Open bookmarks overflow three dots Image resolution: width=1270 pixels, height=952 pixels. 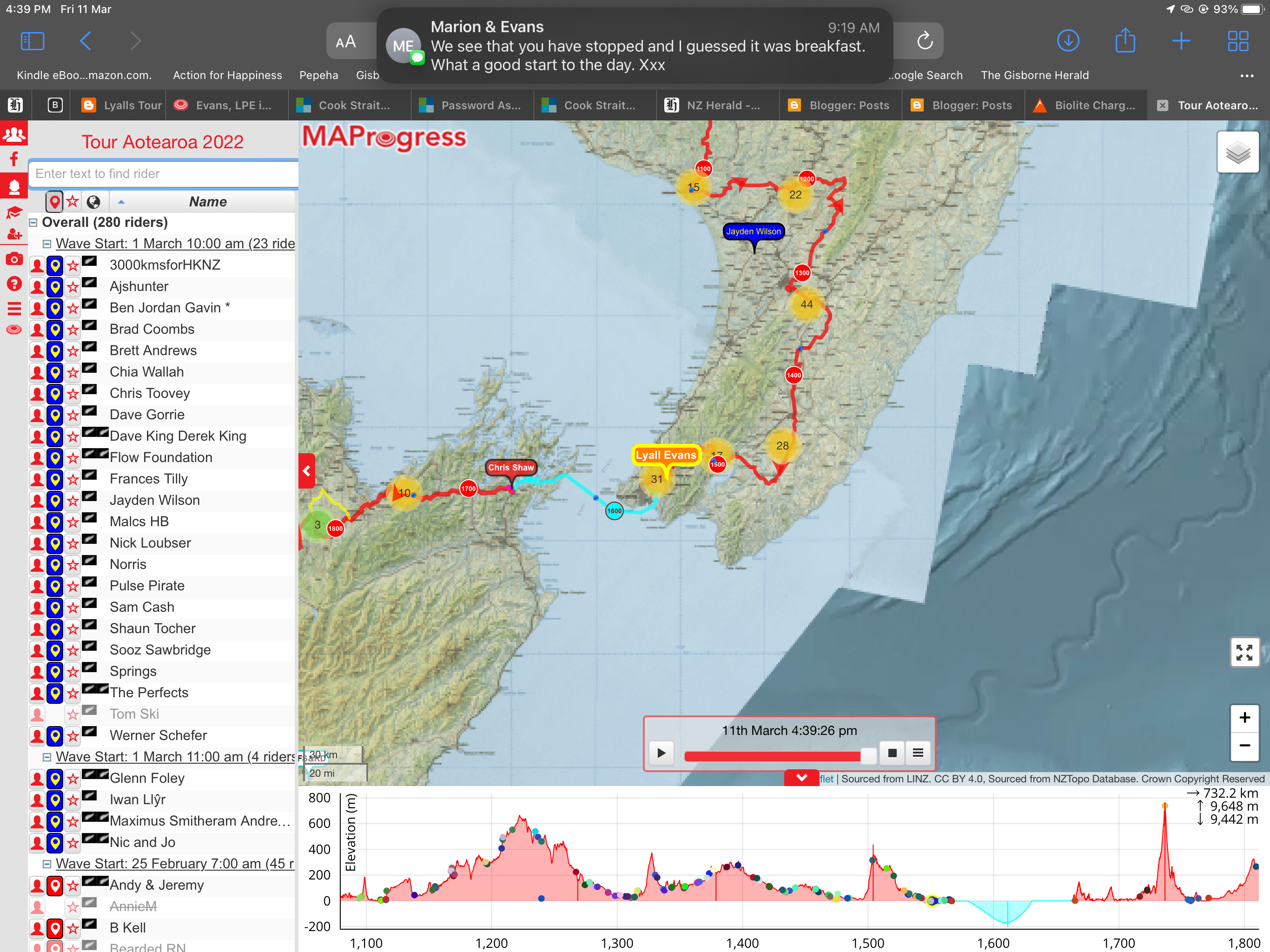point(1246,75)
